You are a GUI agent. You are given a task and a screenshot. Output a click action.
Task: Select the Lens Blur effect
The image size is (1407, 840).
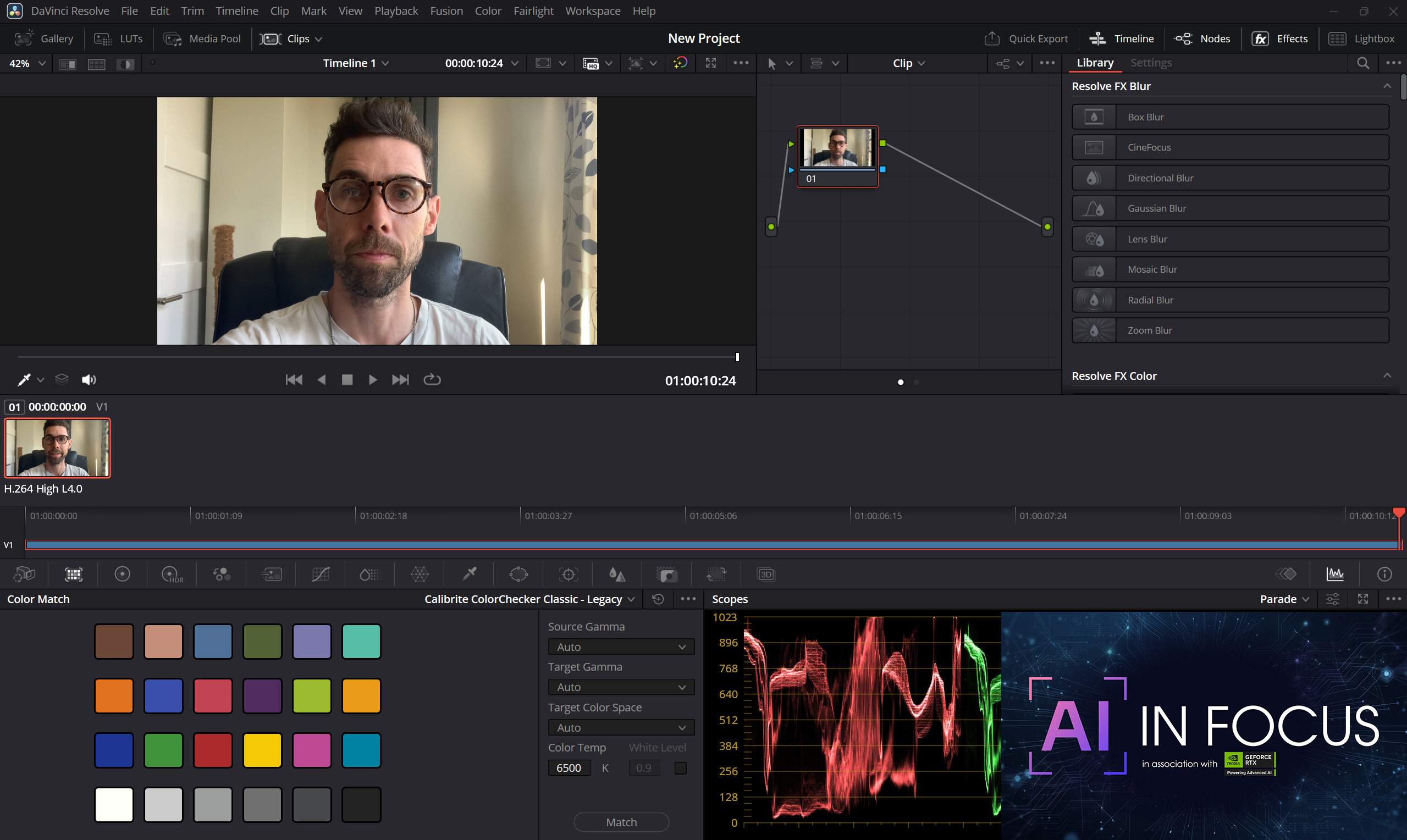tap(1230, 239)
